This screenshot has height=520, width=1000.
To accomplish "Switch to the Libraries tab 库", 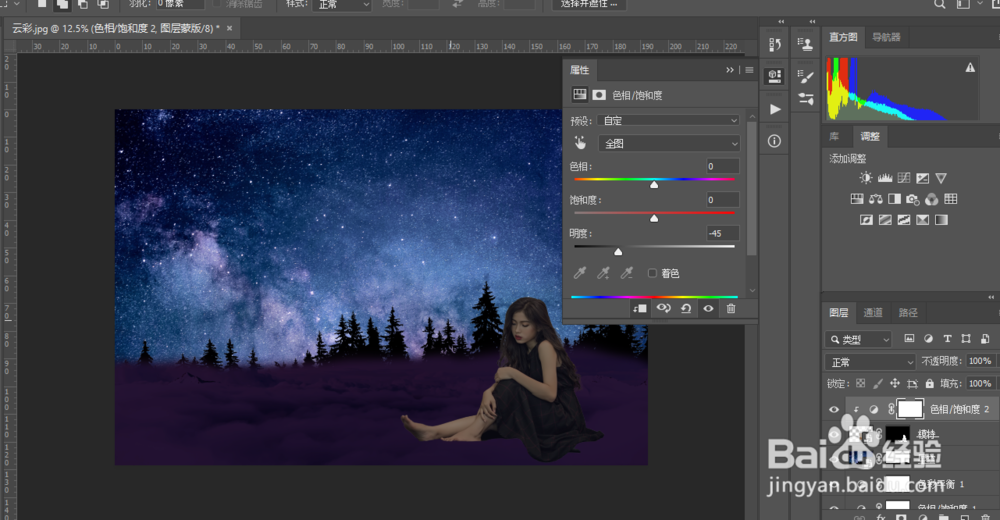I will pos(834,137).
